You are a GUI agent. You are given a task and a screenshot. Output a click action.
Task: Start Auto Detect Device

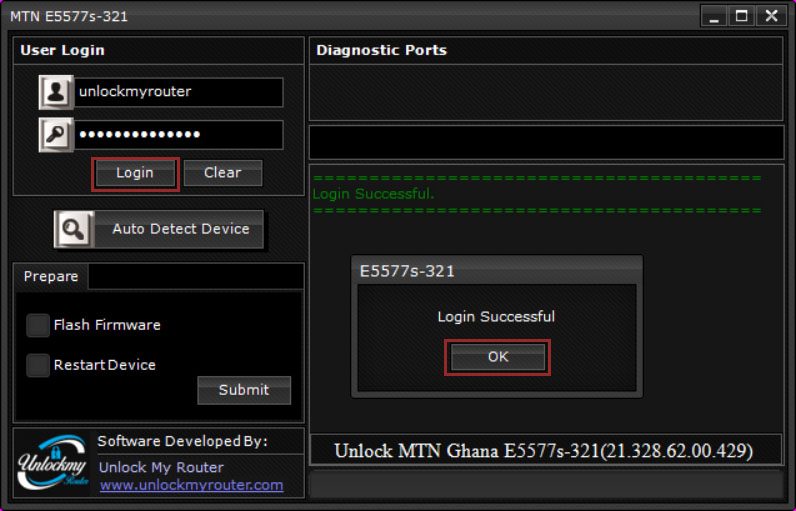159,229
